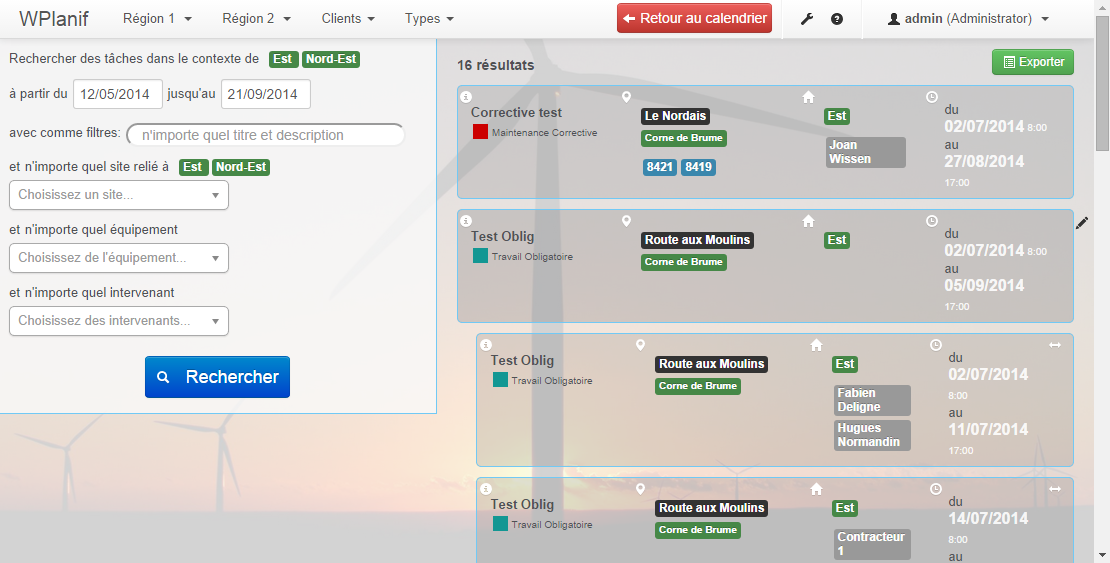Click the home icon on Corrective test card

click(809, 97)
